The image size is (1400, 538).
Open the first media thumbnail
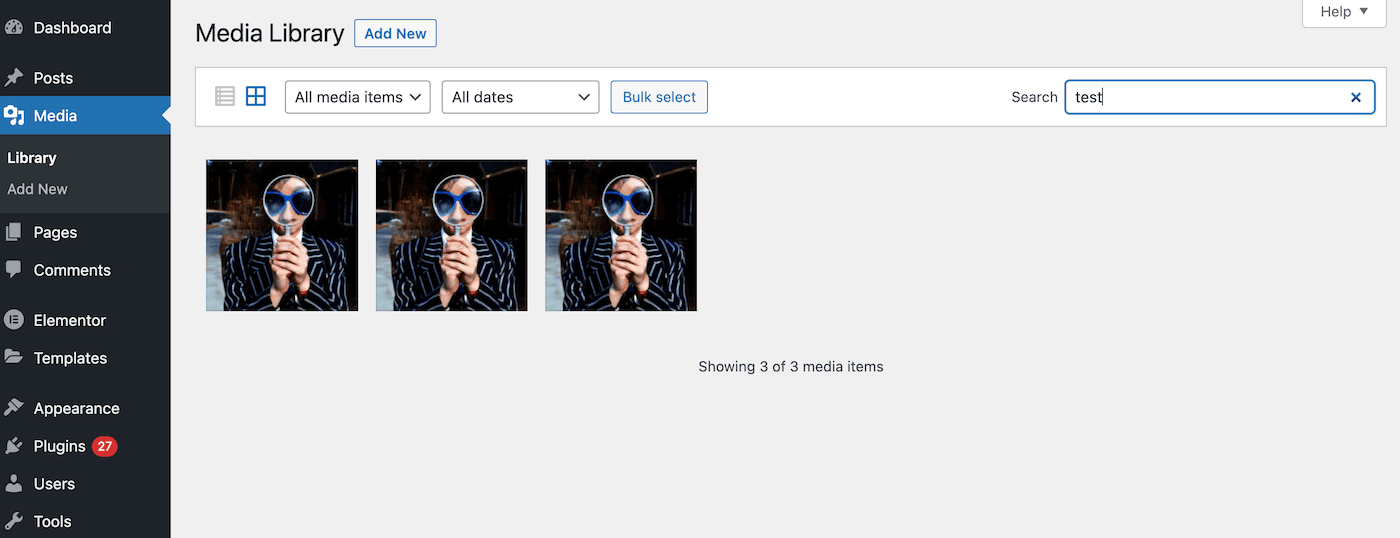282,236
